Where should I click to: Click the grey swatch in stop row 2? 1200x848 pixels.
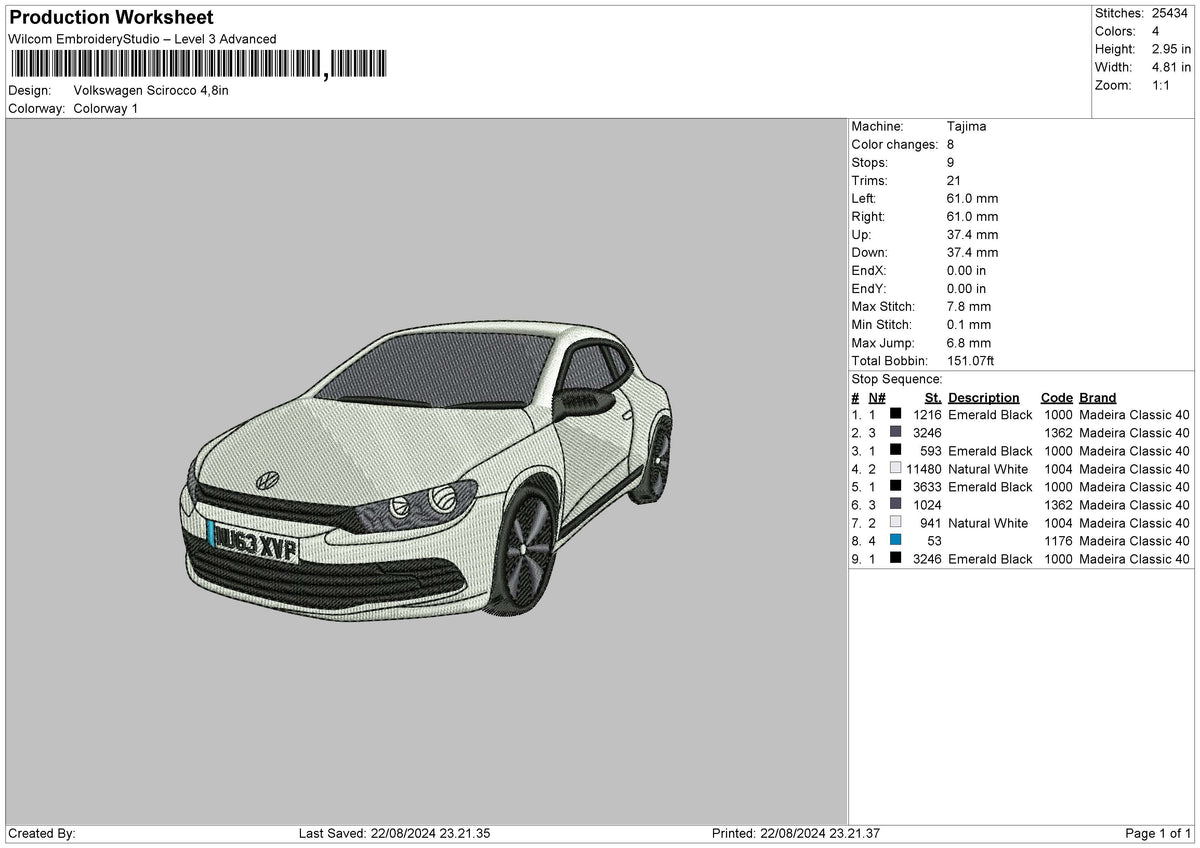pos(895,433)
